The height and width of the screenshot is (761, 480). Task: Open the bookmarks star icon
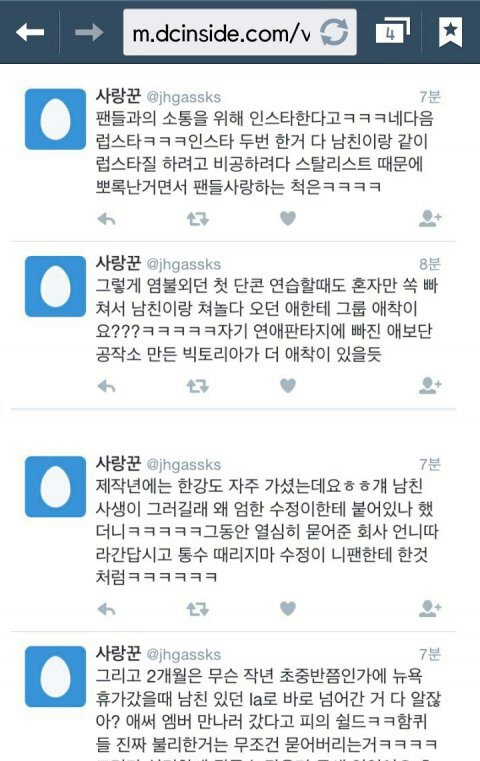[450, 32]
